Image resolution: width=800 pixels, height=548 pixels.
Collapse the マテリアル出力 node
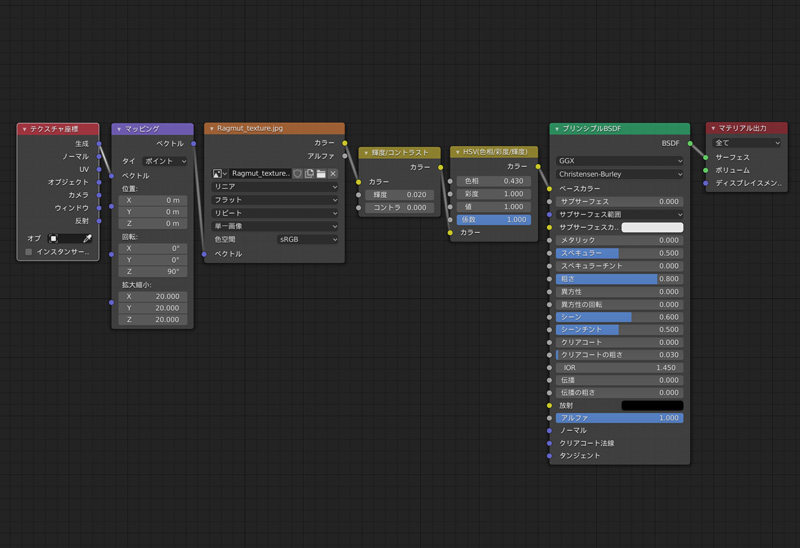pyautogui.click(x=713, y=129)
